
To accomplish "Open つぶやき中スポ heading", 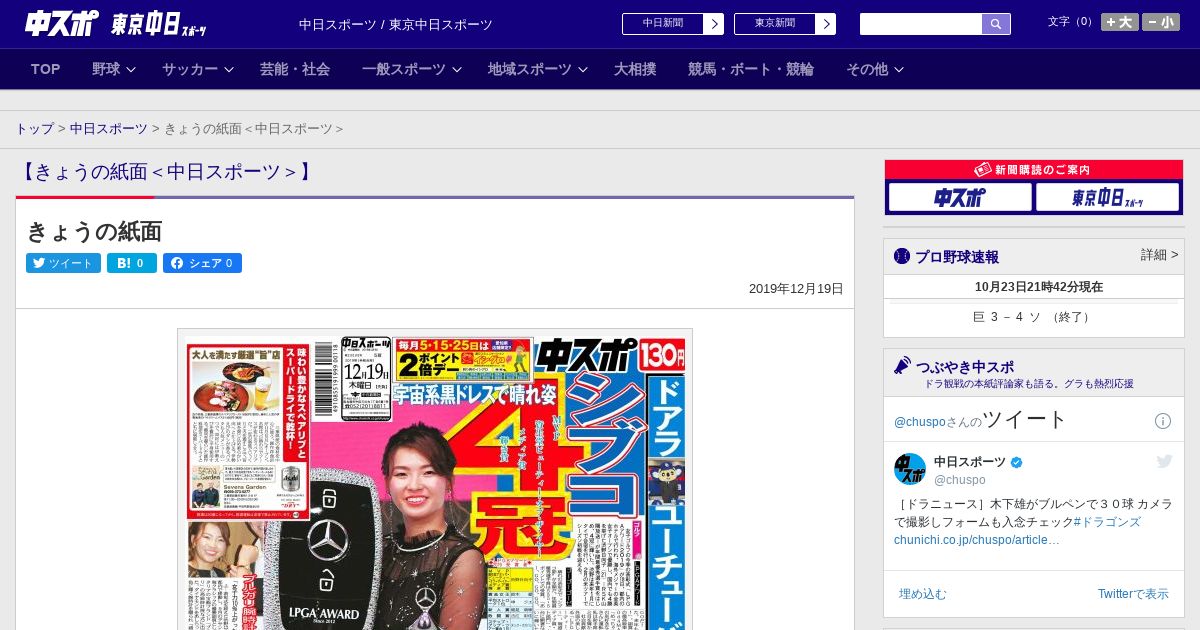I will coord(965,367).
